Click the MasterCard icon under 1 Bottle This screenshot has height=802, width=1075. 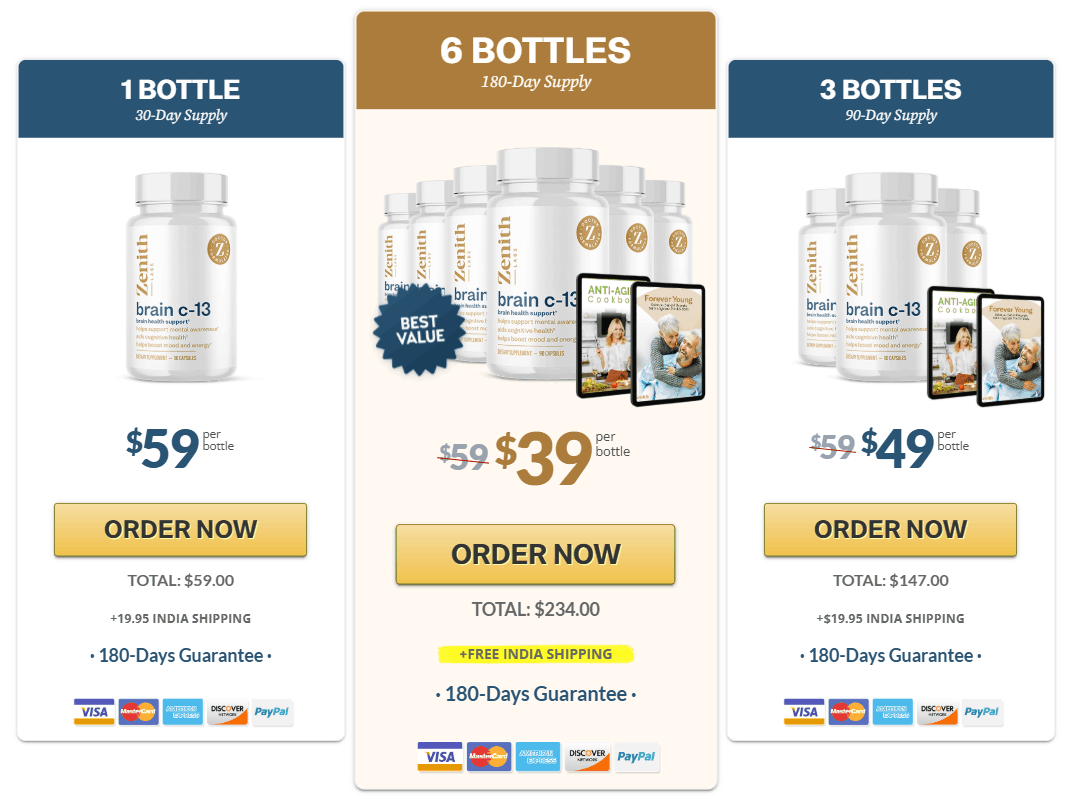[138, 712]
